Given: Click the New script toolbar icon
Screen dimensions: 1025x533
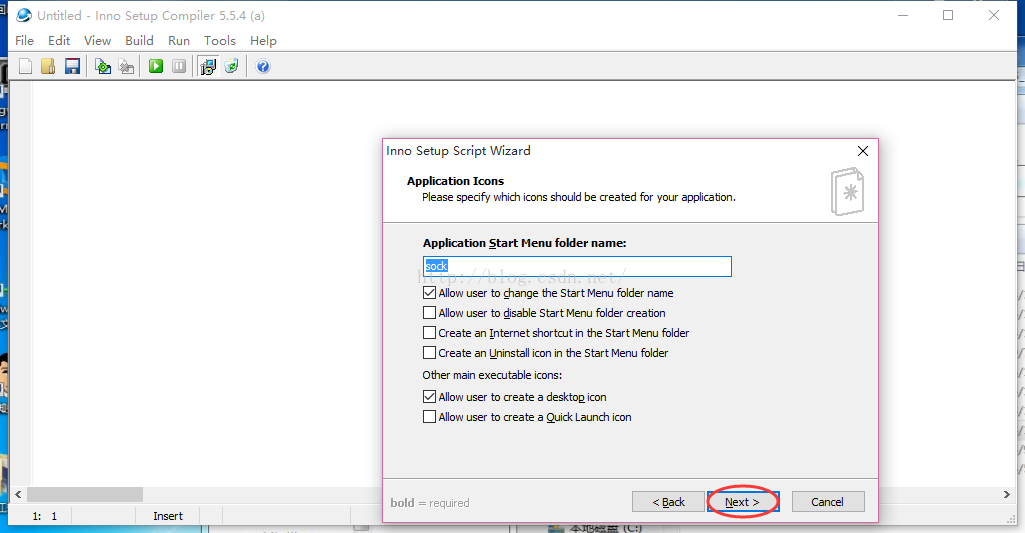Looking at the screenshot, I should (x=25, y=66).
